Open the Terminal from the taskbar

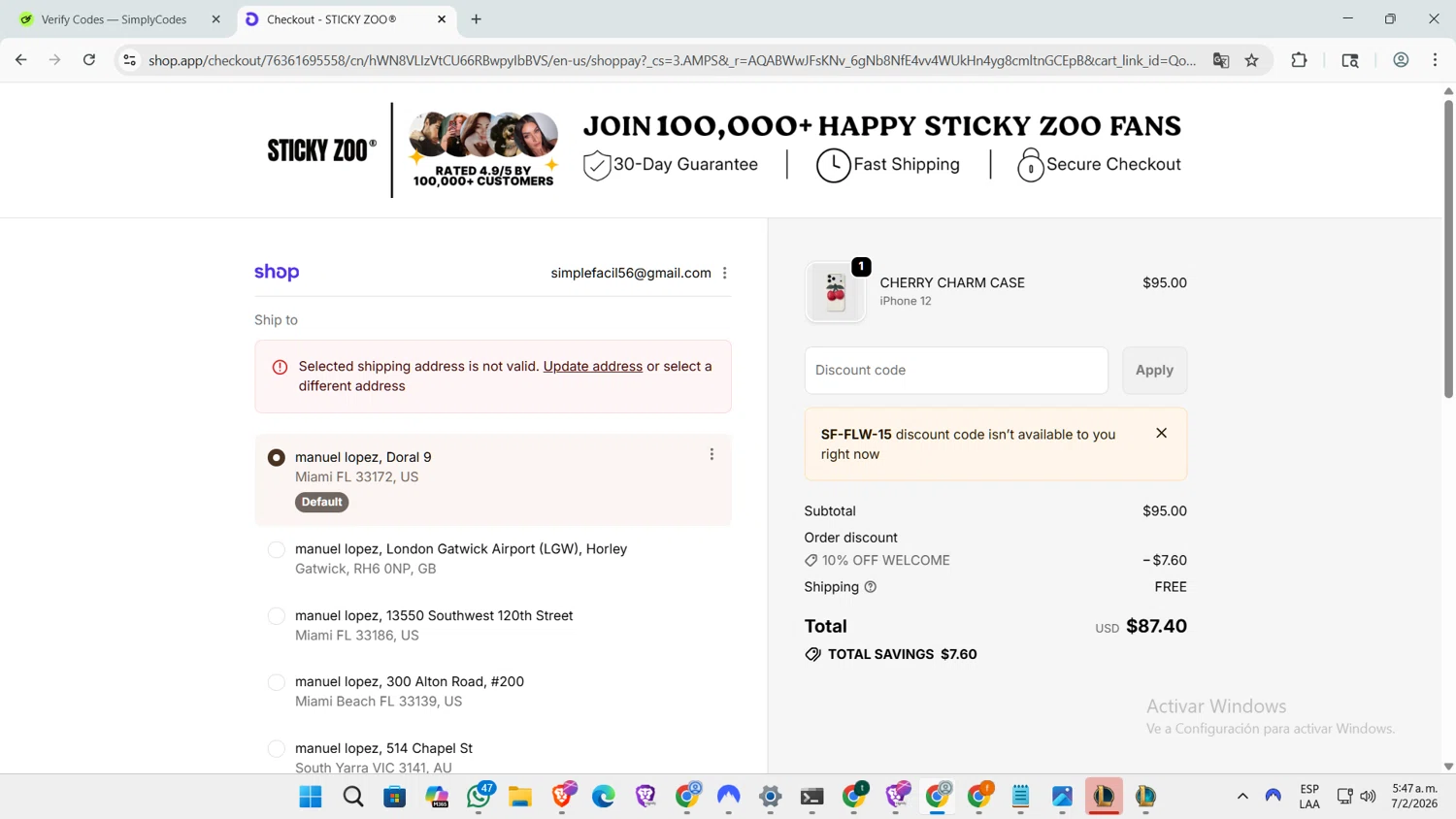coord(812,797)
